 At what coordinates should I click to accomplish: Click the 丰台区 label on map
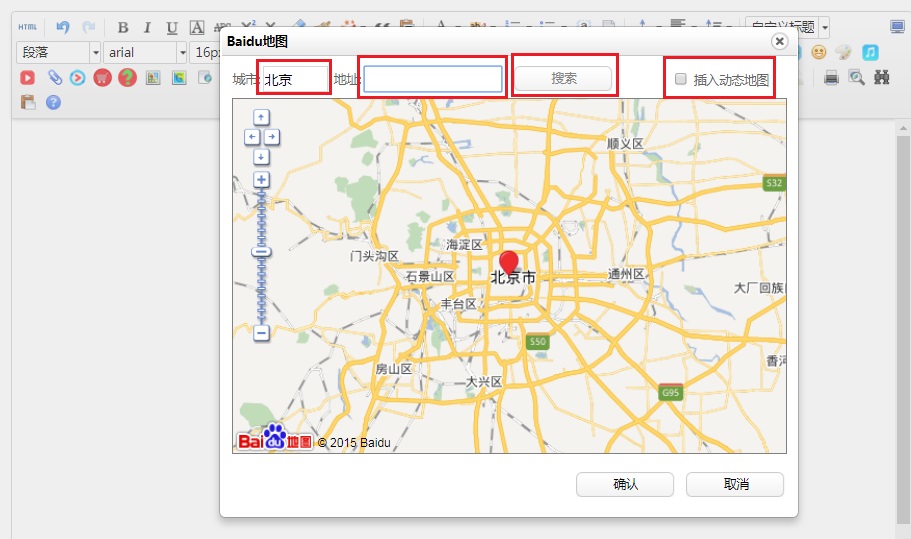click(x=458, y=303)
